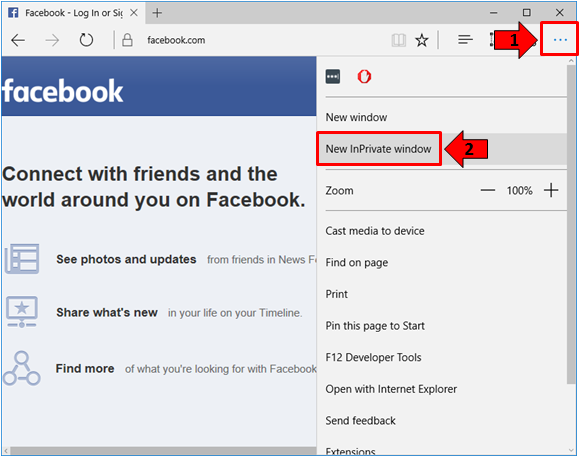Close the Facebook tab
Viewport: 580px width, 457px height.
134,13
